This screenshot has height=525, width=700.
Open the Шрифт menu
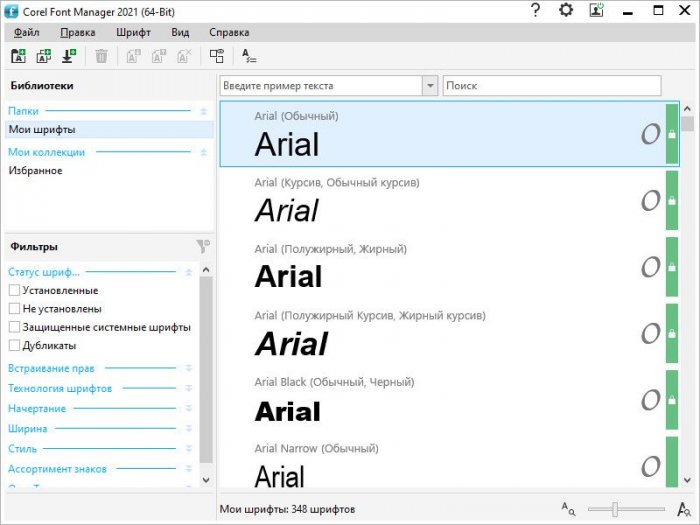click(x=133, y=33)
